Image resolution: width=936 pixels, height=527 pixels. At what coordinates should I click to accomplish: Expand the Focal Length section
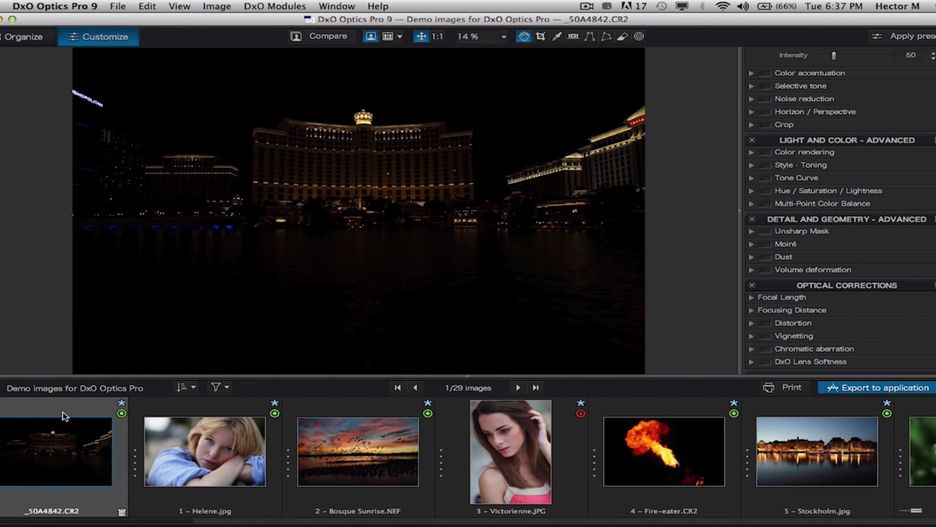pyautogui.click(x=752, y=297)
